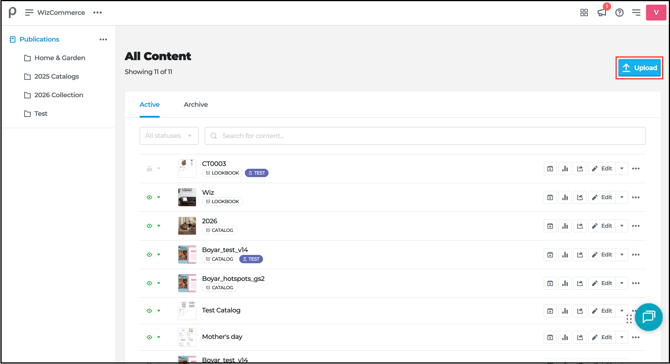
Task: Open the apps grid icon
Action: pos(584,13)
